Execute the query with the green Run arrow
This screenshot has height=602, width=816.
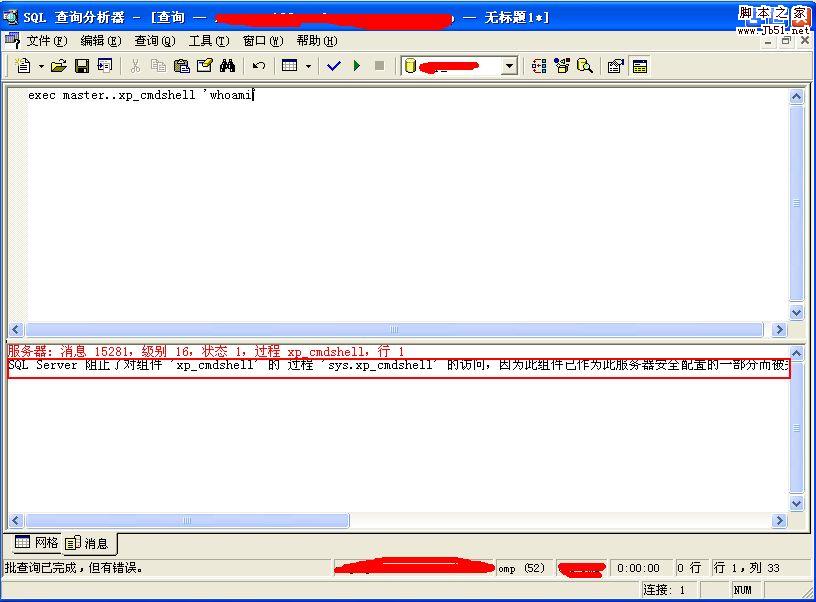tap(358, 65)
